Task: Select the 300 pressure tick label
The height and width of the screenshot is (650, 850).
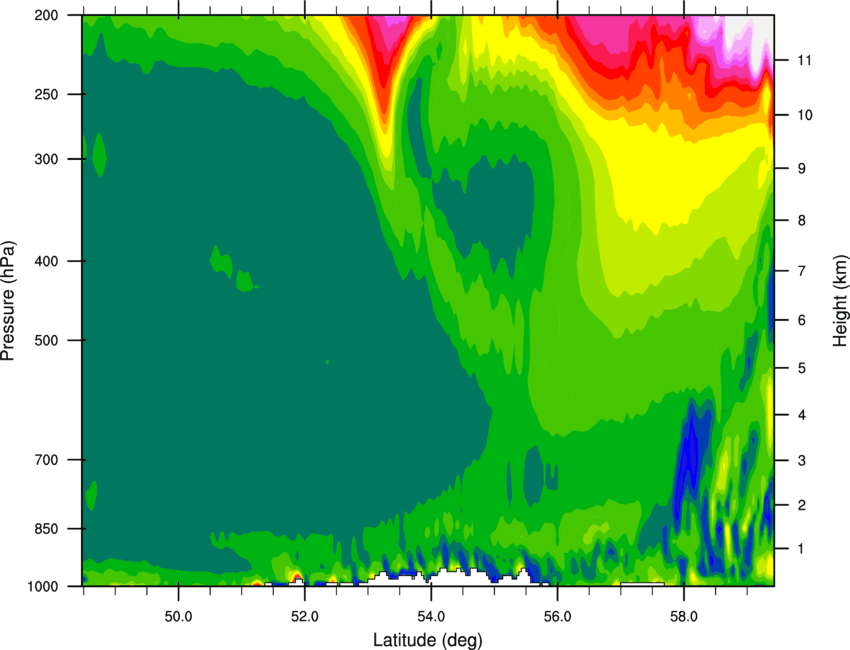Action: point(46,159)
